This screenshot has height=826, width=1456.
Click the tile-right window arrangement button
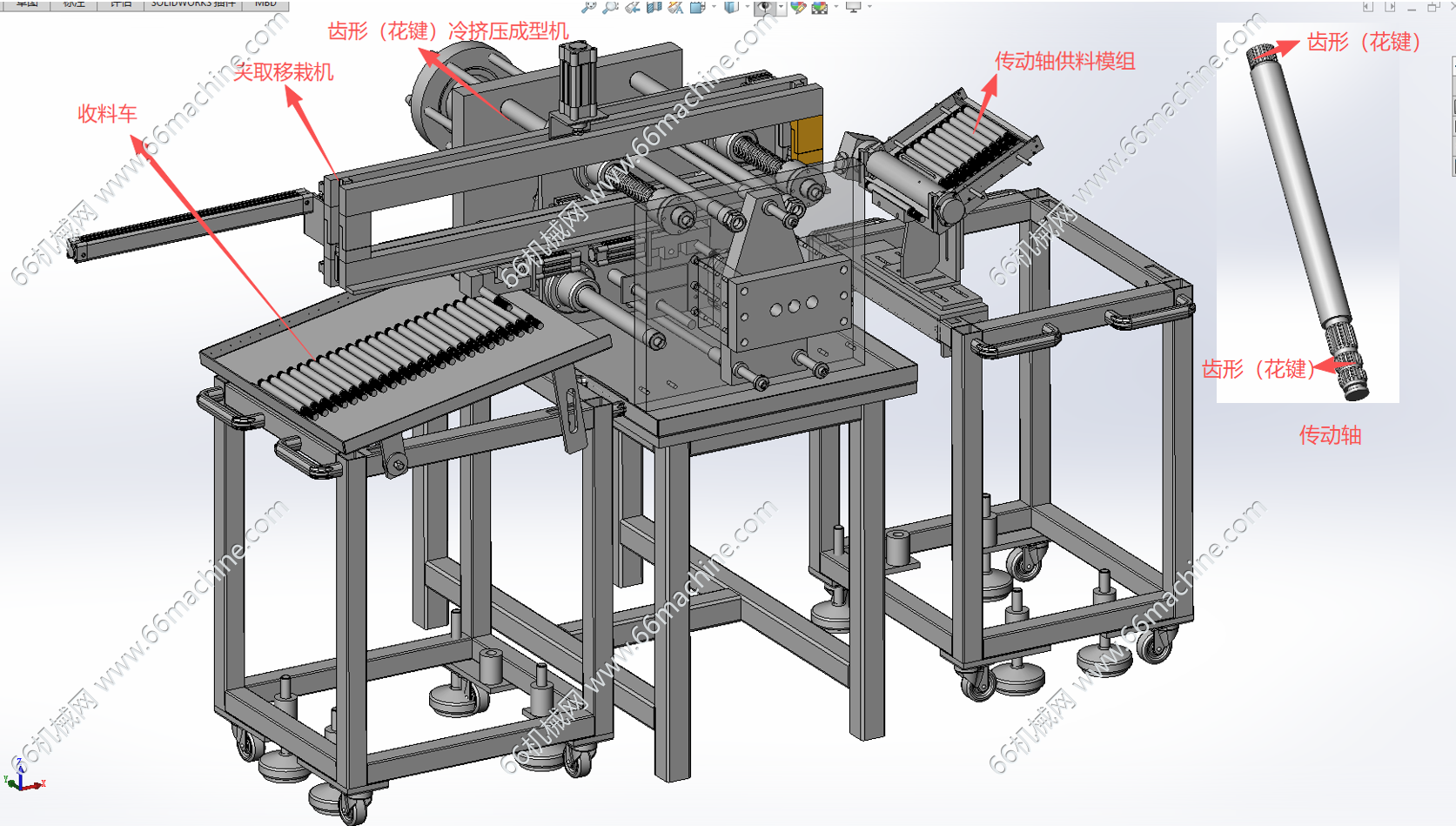click(1390, 6)
